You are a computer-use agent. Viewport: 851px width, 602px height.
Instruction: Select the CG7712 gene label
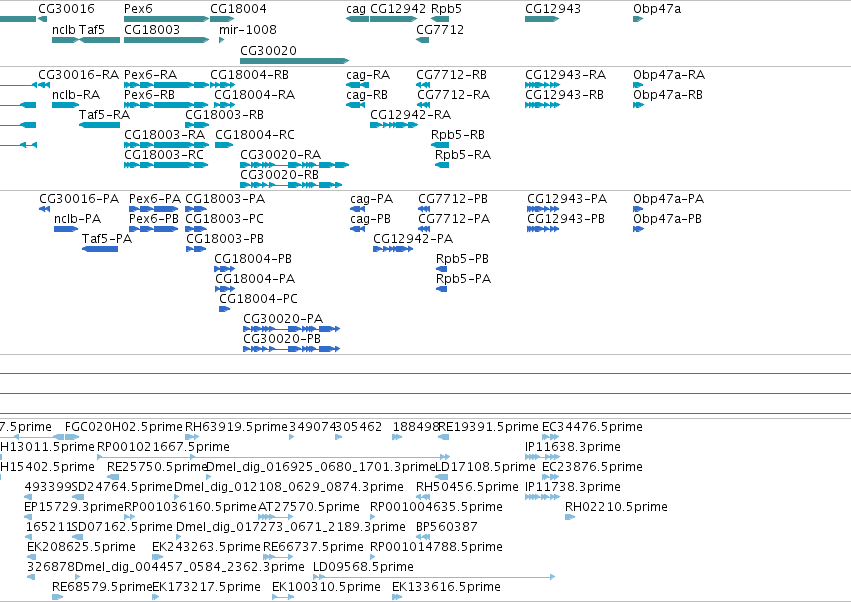[x=440, y=29]
